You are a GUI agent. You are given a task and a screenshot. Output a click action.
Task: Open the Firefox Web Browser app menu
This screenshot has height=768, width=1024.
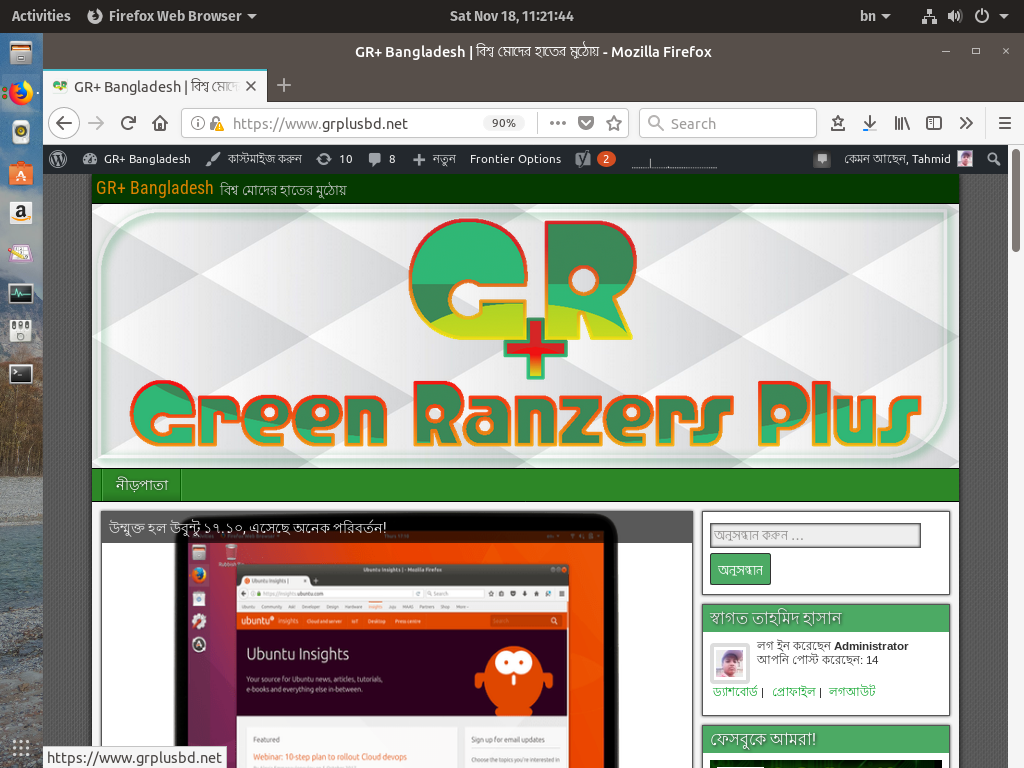tap(172, 16)
